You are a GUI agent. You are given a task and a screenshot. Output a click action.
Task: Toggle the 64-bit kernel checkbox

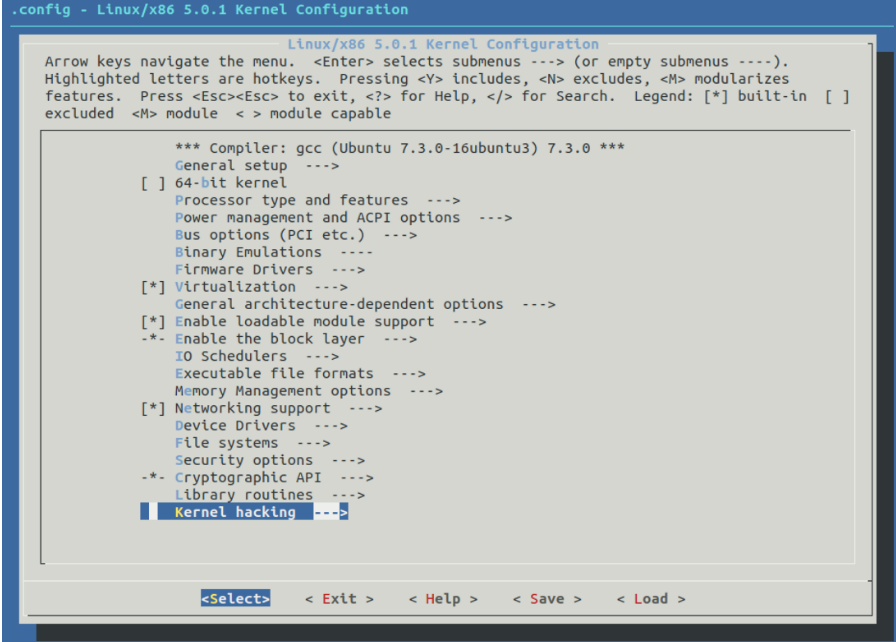[x=153, y=183]
